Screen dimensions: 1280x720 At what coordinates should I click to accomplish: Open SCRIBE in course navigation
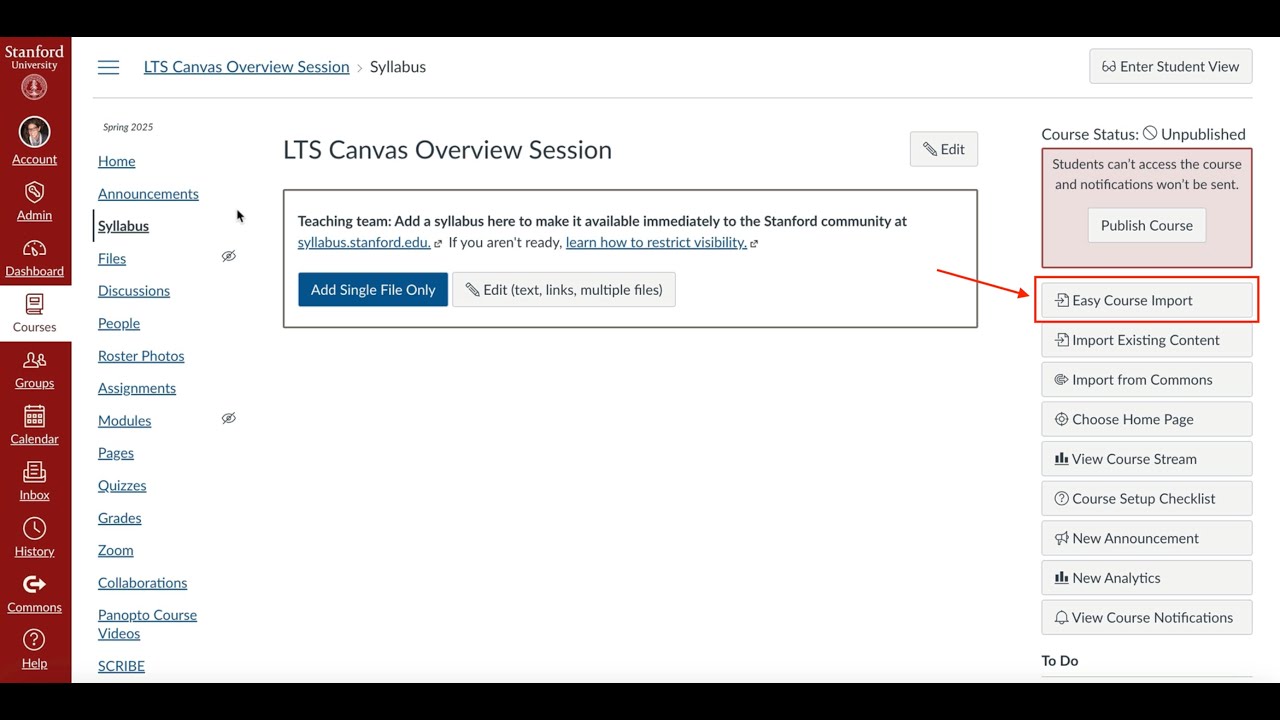click(x=121, y=666)
